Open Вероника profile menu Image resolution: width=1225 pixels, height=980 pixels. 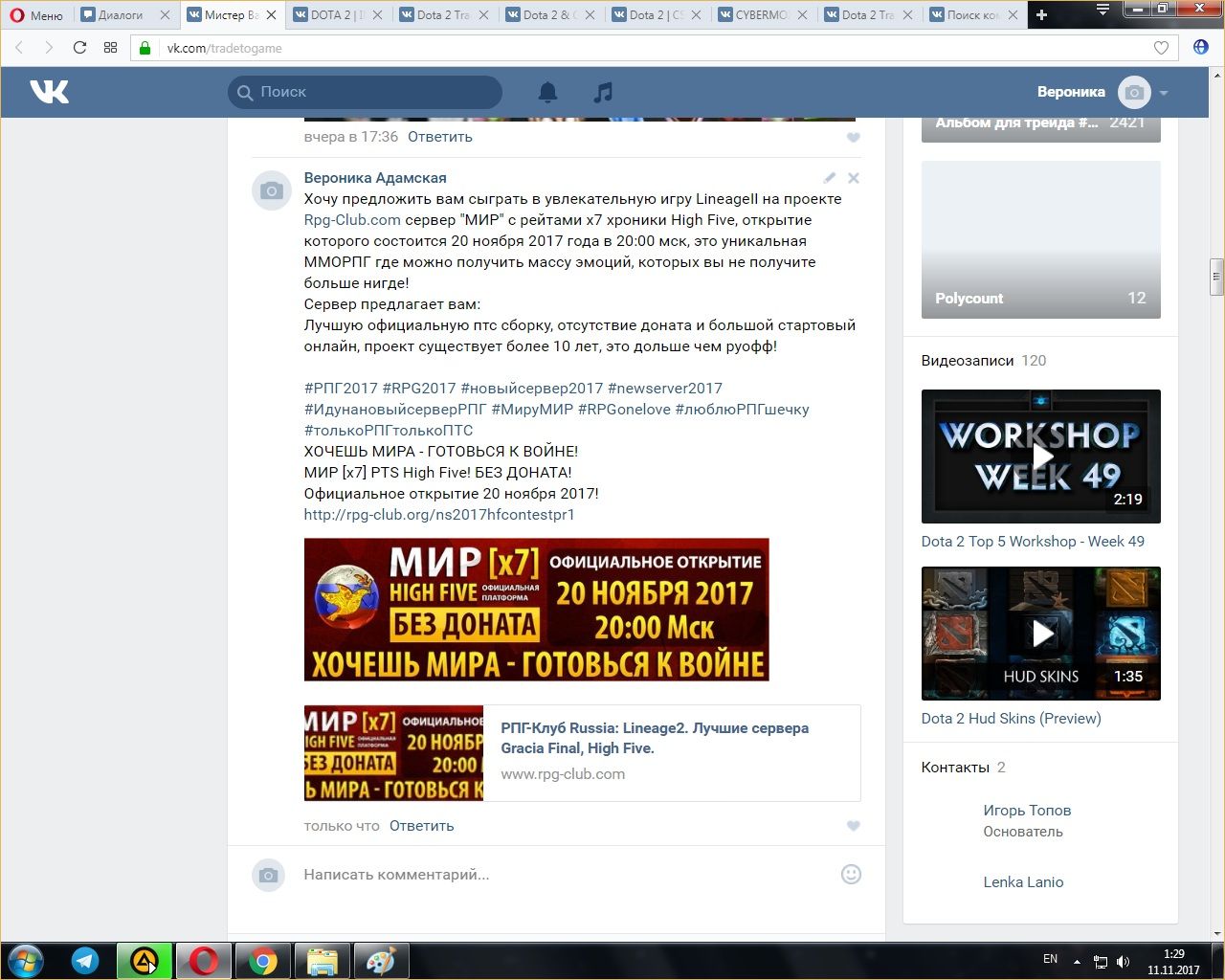pyautogui.click(x=1102, y=92)
